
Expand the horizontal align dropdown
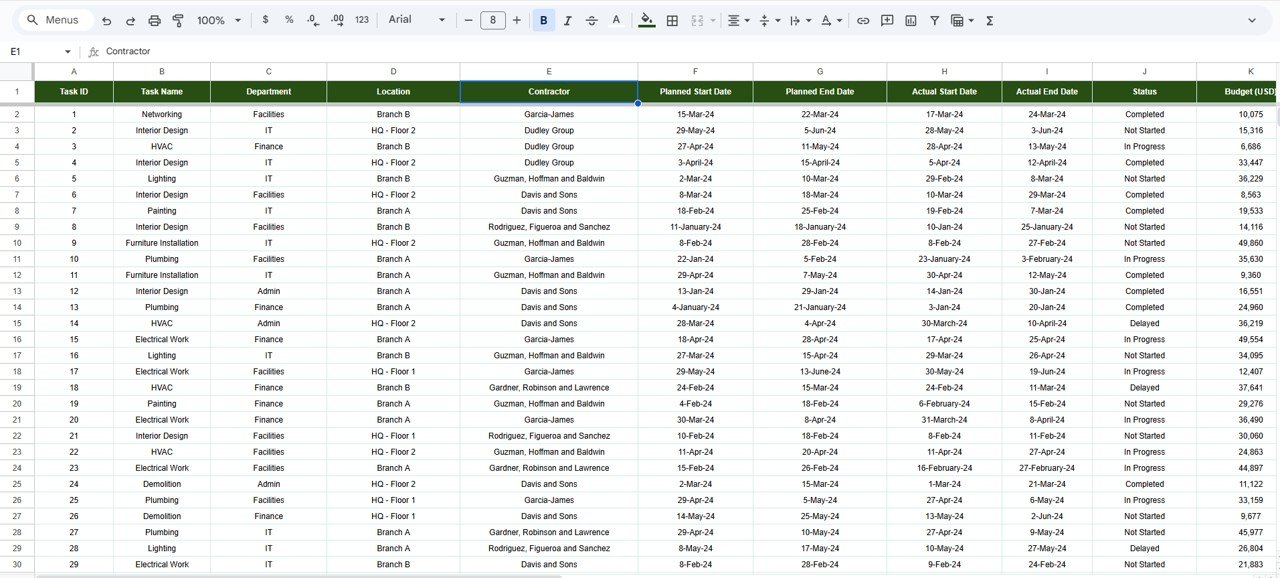pos(739,20)
